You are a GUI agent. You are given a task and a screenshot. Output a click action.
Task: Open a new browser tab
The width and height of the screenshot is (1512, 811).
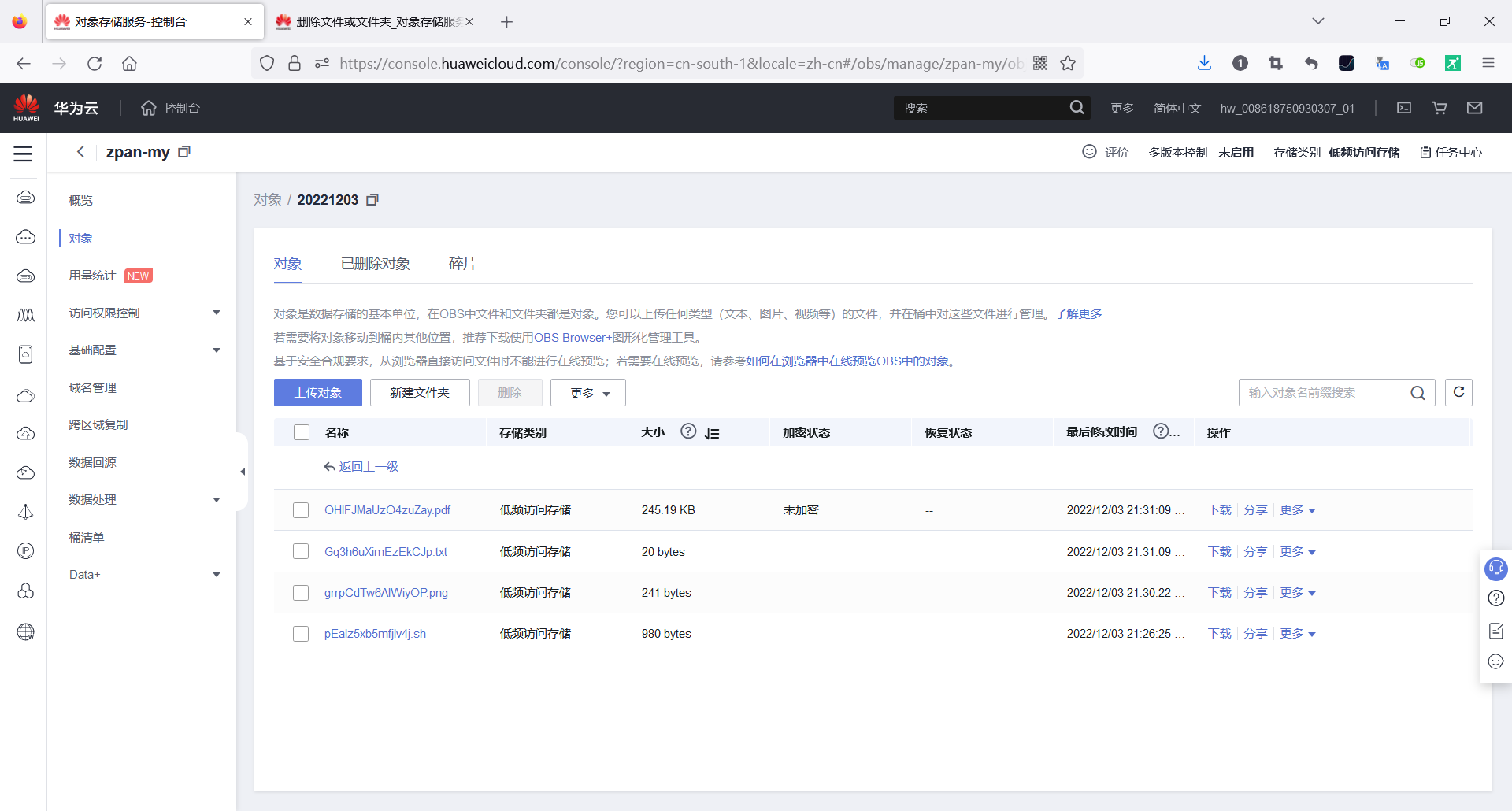tap(507, 22)
